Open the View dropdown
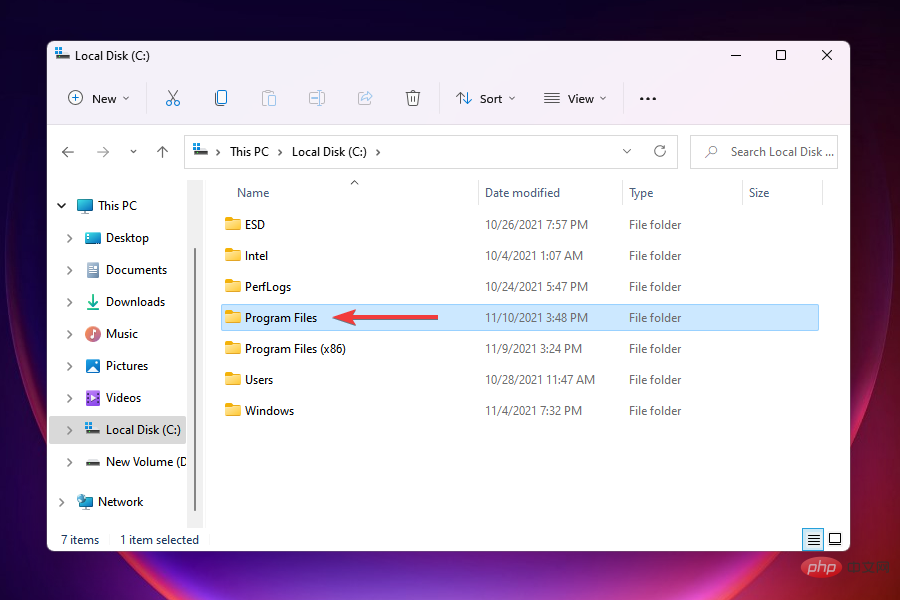The image size is (900, 600). [575, 98]
